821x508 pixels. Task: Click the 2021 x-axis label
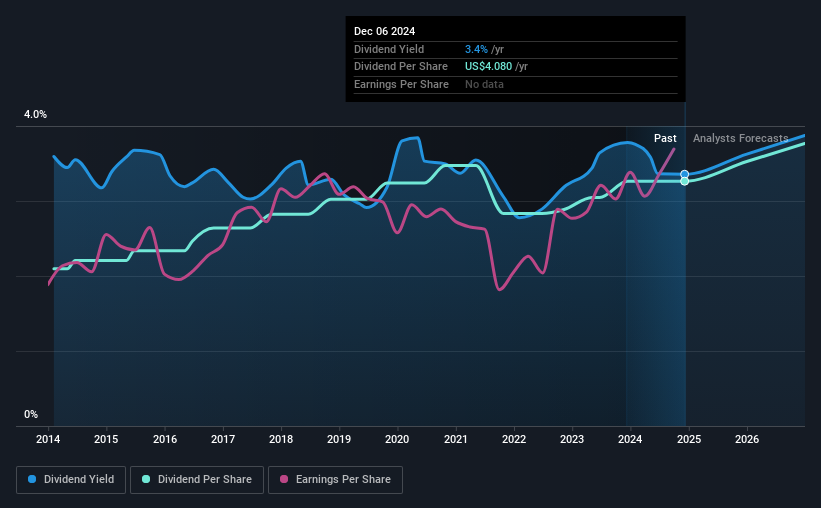click(x=456, y=439)
